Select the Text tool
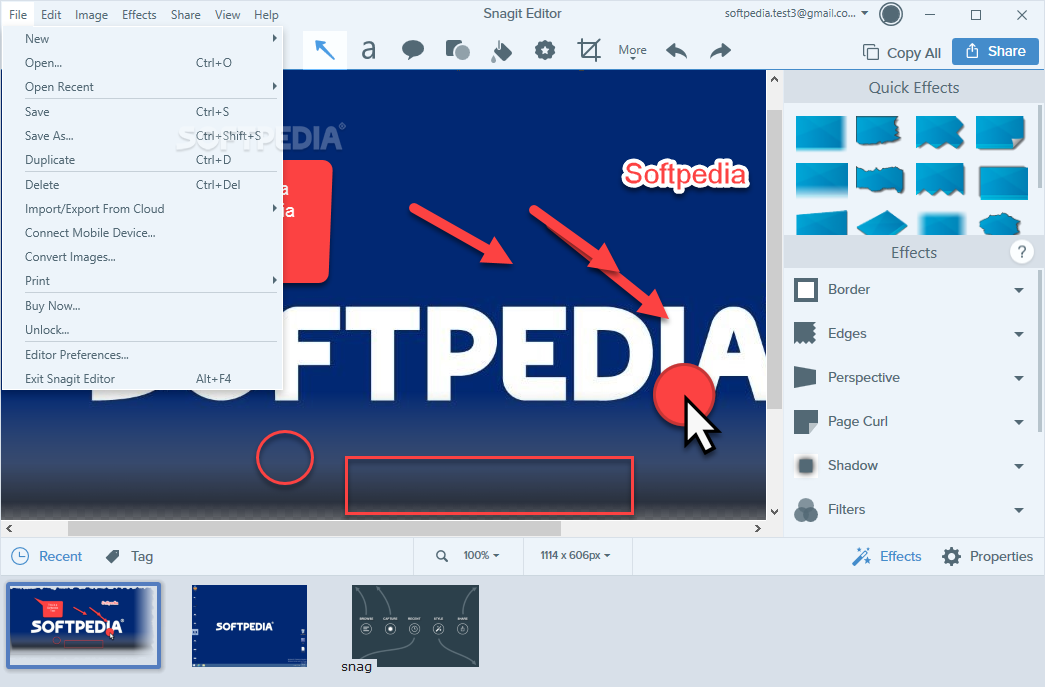 [369, 50]
